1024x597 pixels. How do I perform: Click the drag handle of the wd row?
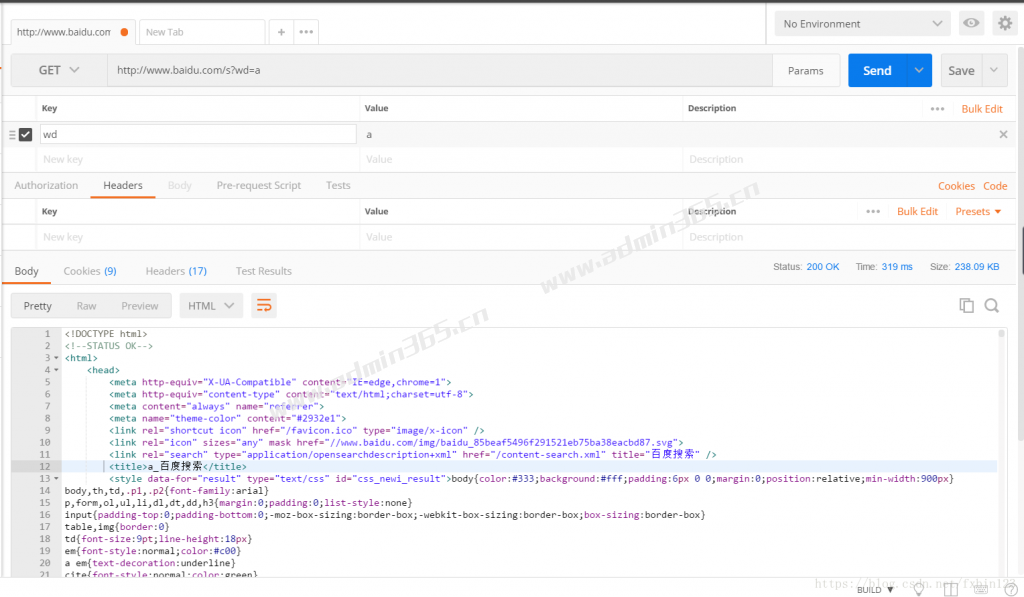click(12, 135)
